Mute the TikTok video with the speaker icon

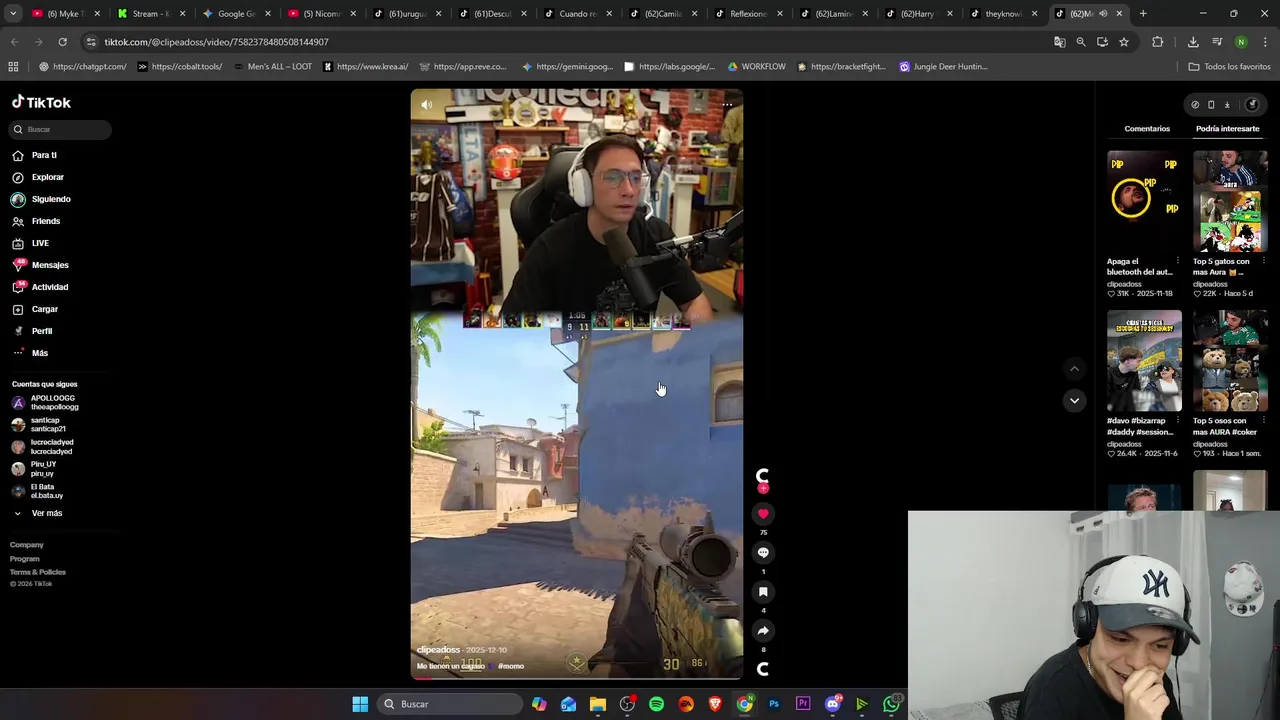coord(427,104)
